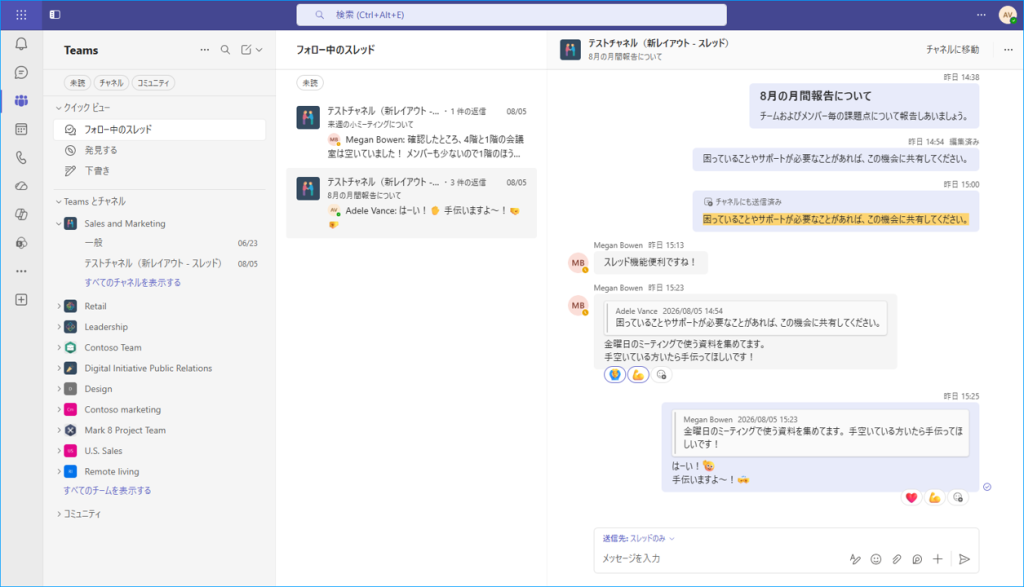Expand the Contoso Team channels
The width and height of the screenshot is (1024, 587).
point(59,347)
